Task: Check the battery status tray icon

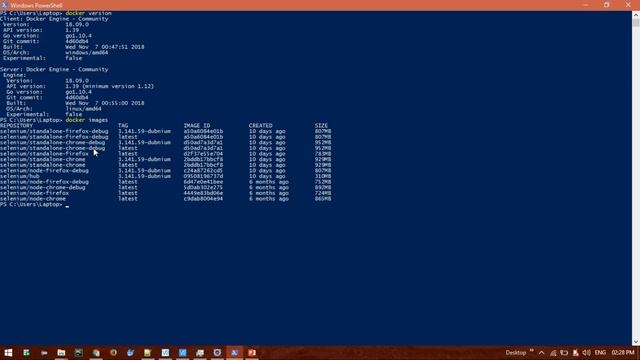Action: tap(564, 353)
